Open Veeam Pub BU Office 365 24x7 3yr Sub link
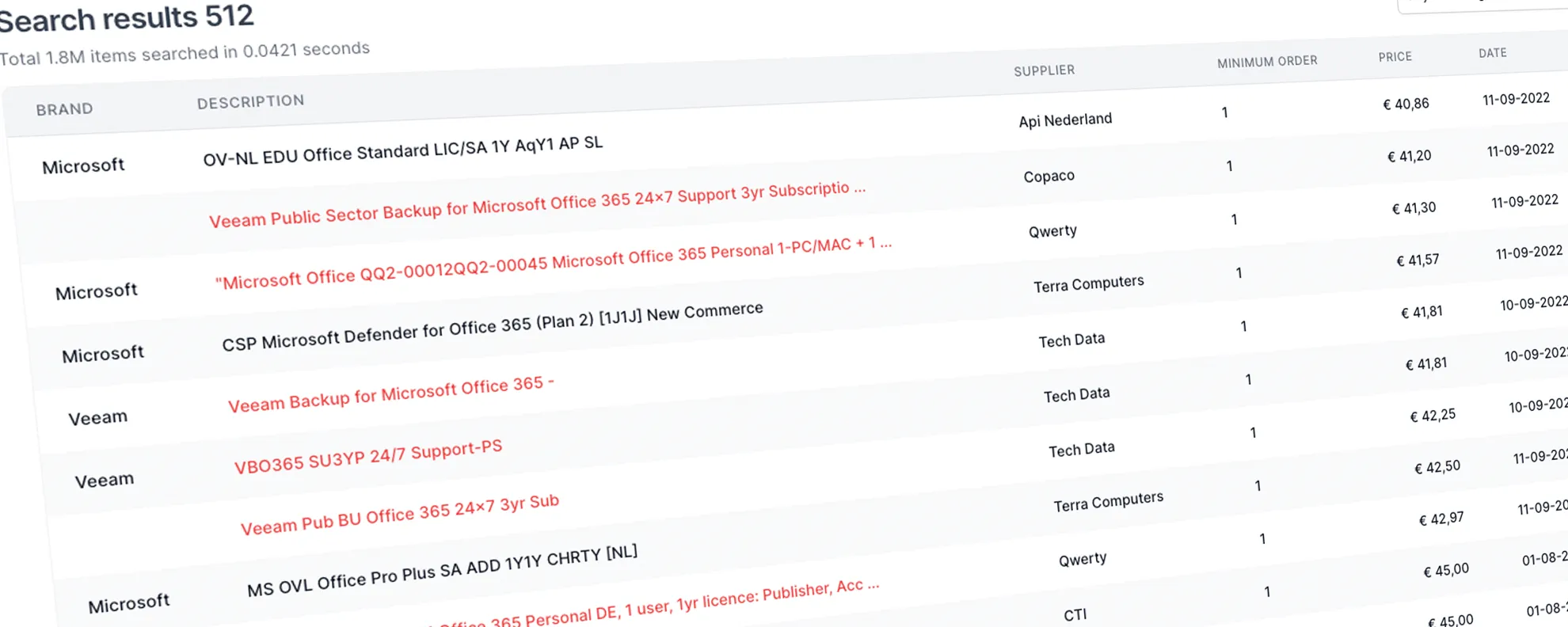 click(x=399, y=515)
